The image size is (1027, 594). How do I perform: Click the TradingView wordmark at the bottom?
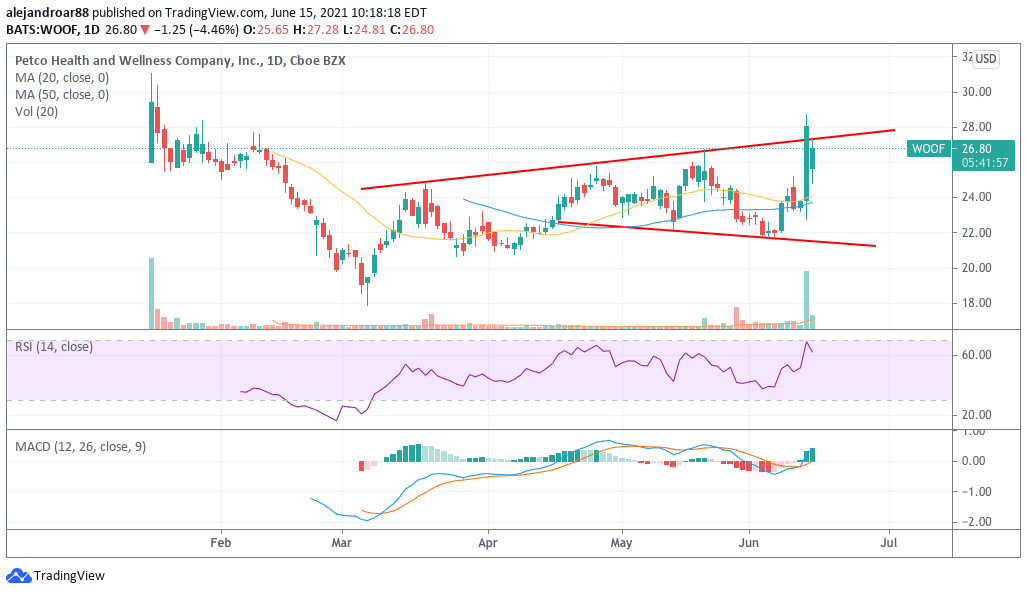click(69, 576)
